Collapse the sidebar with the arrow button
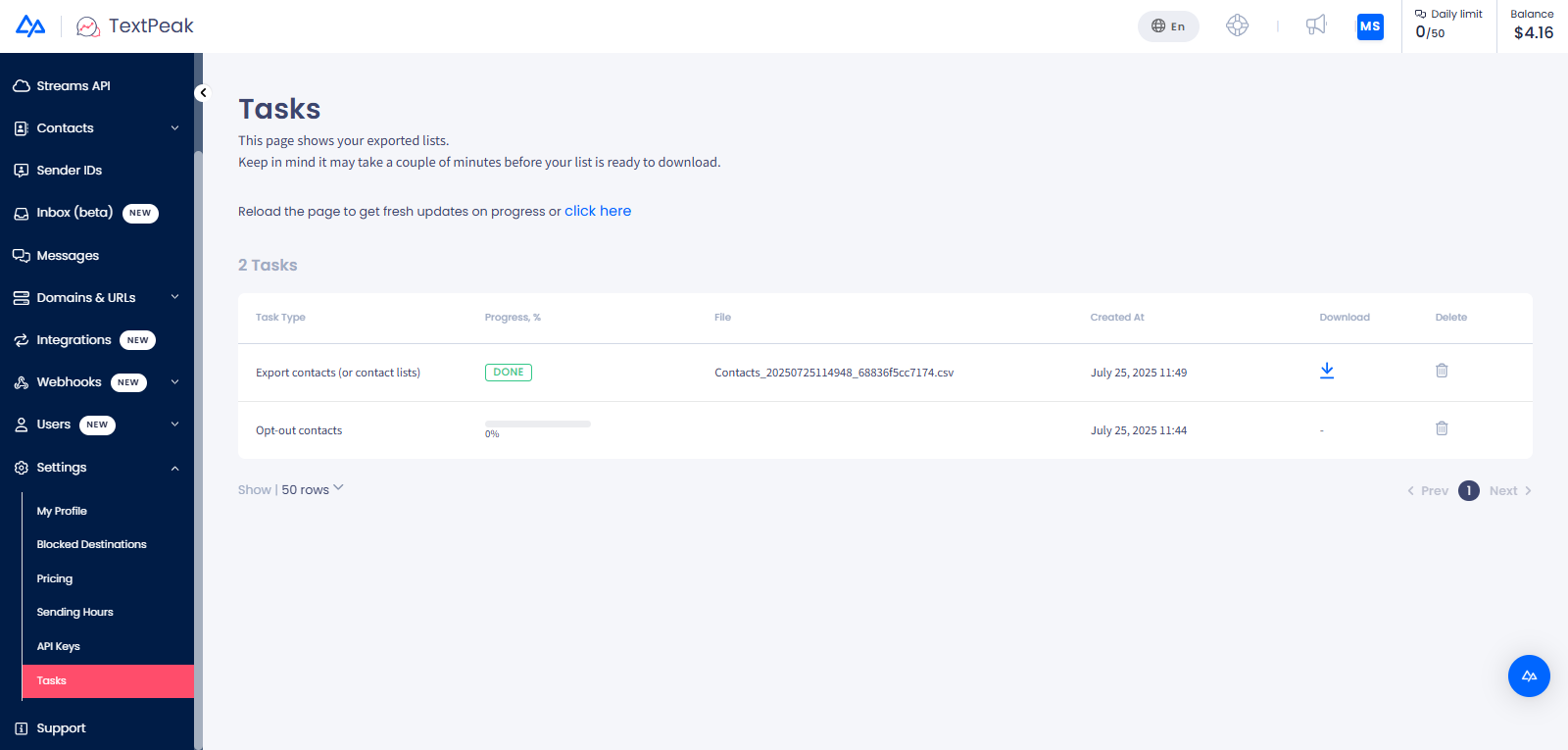The height and width of the screenshot is (750, 1568). [x=203, y=93]
